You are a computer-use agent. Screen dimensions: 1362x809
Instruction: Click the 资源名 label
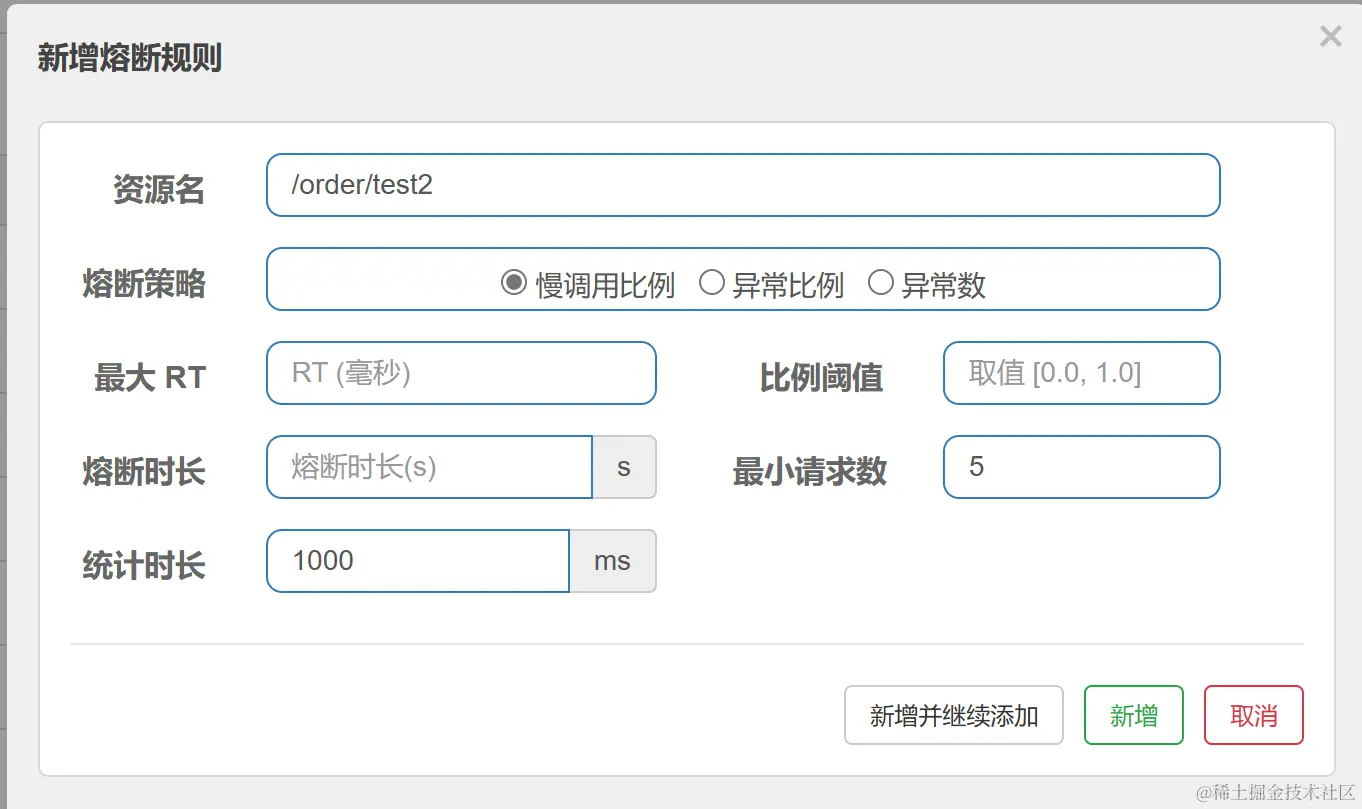pyautogui.click(x=158, y=189)
